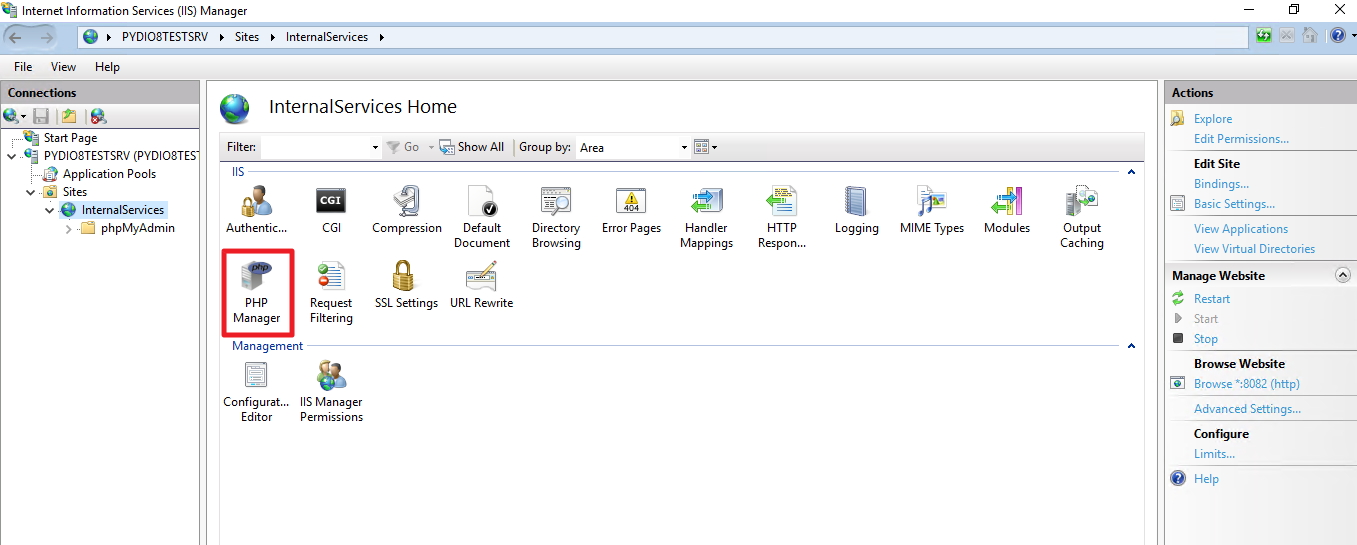1357x545 pixels.
Task: Open Limits under Configure
Action: pos(1214,454)
